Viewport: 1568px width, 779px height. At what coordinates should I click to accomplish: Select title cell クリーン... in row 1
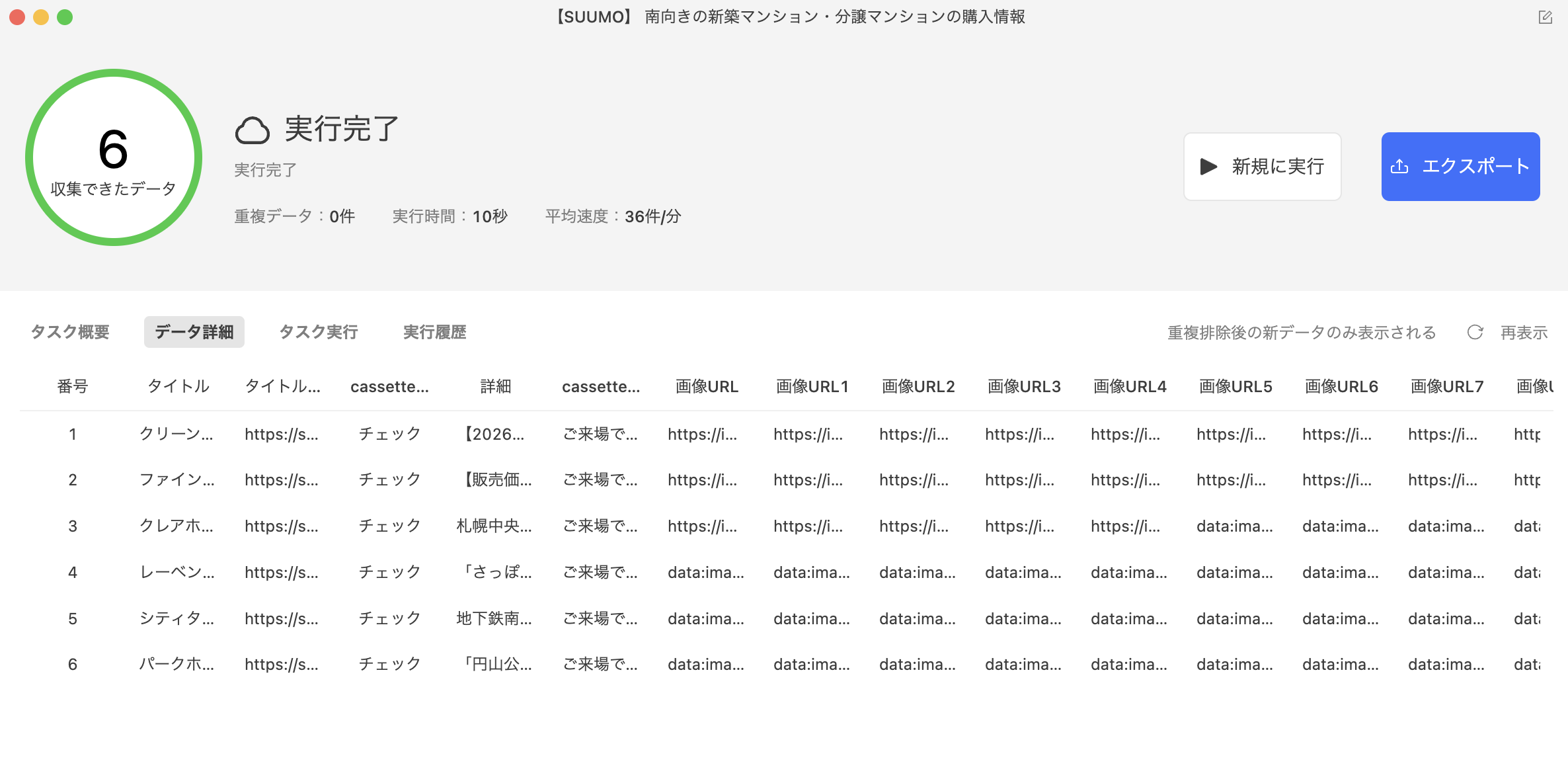coord(176,434)
